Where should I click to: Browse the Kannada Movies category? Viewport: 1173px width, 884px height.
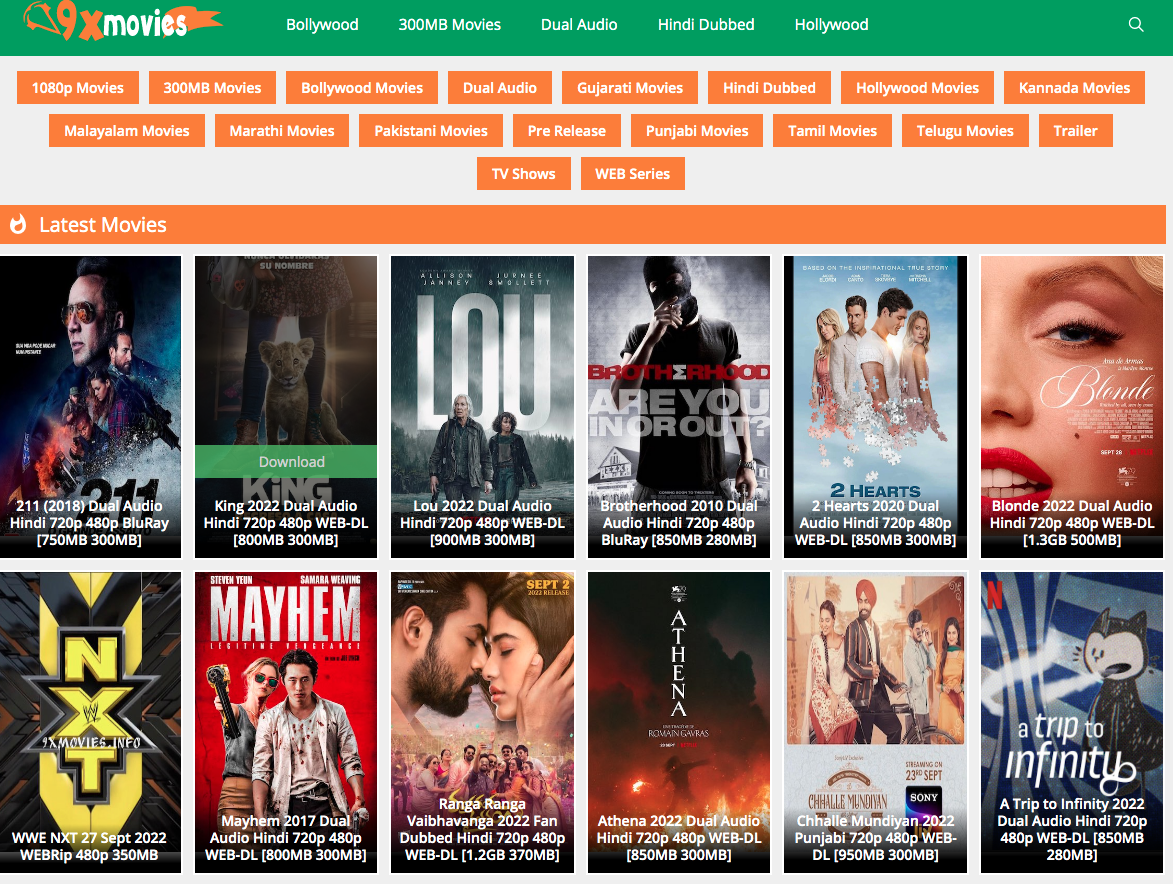1074,88
